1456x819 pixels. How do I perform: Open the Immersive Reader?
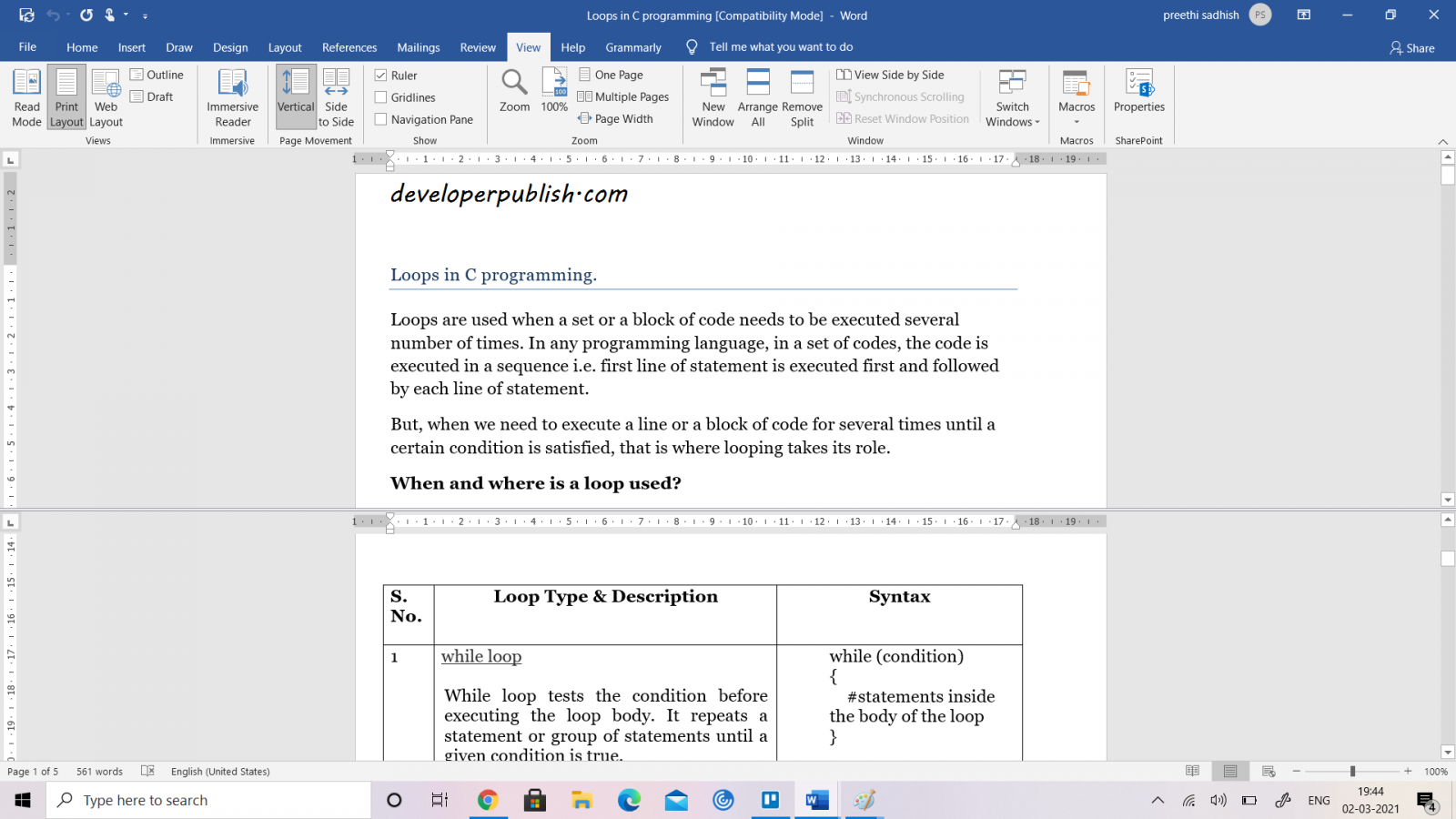click(232, 96)
